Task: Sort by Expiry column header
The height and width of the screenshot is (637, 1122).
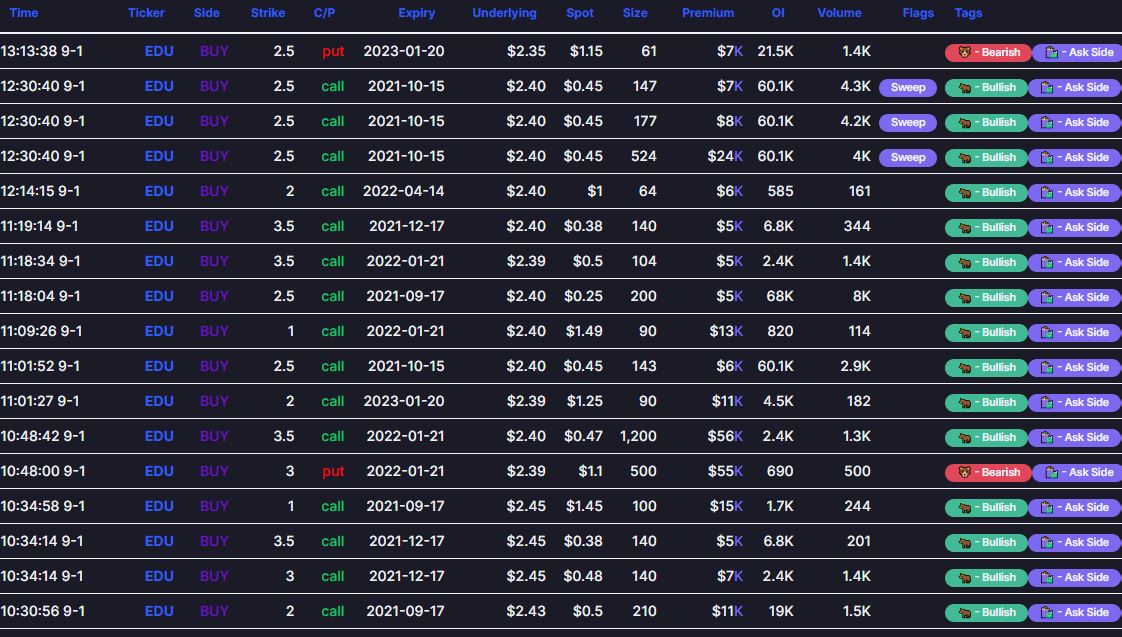Action: pyautogui.click(x=416, y=13)
